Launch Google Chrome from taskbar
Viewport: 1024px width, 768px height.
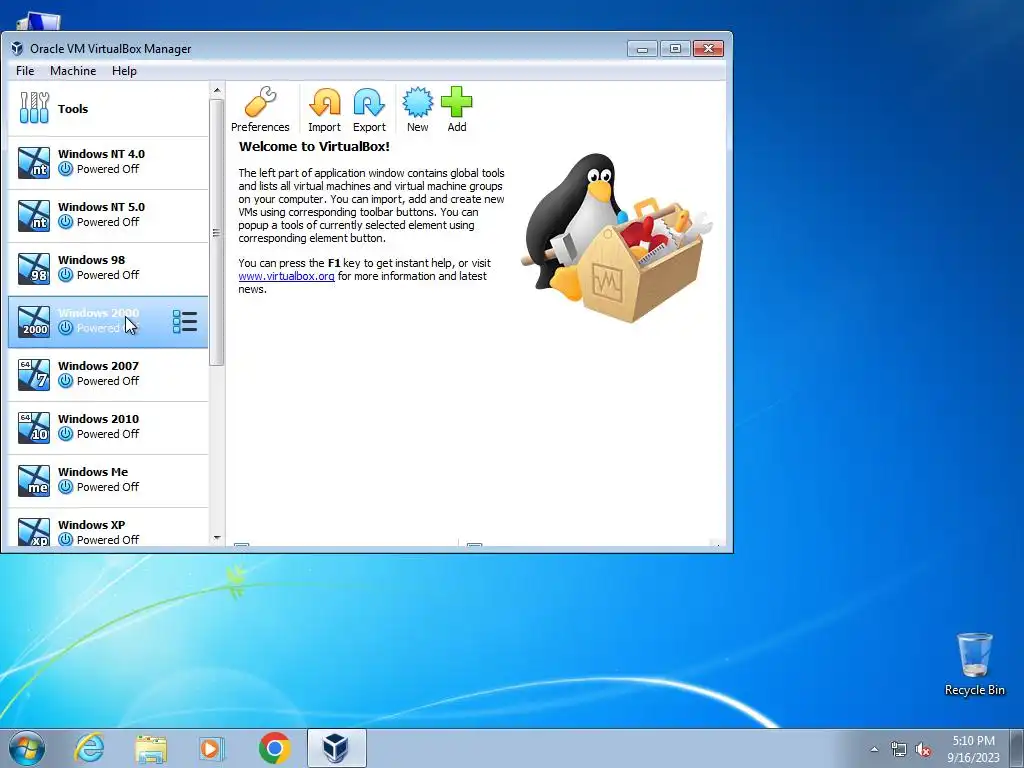click(274, 748)
